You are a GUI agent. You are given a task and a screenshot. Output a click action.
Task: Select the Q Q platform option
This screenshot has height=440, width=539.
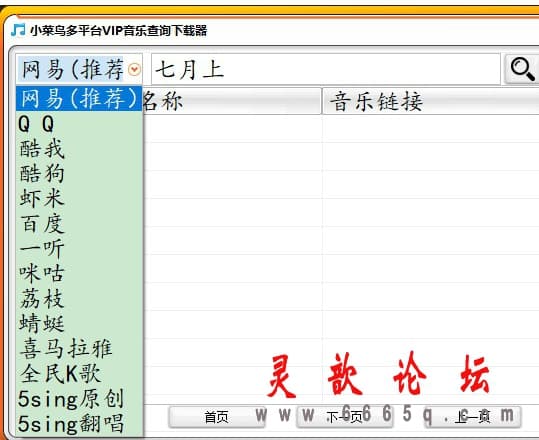tap(79, 124)
